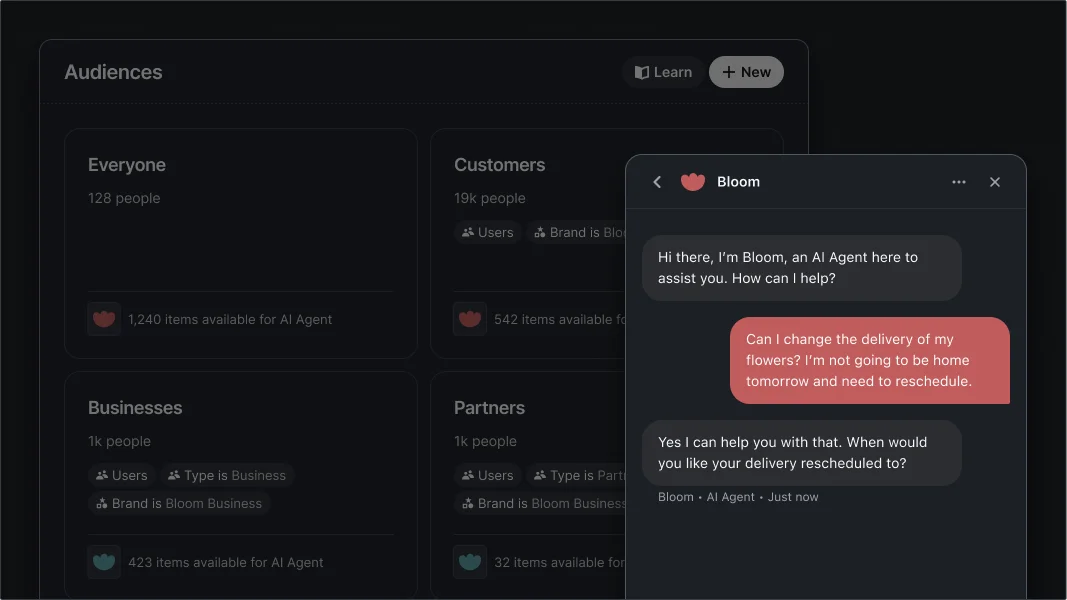Click the red Bloom flower icon in chat header
Screen dimensions: 1067x600
(692, 182)
